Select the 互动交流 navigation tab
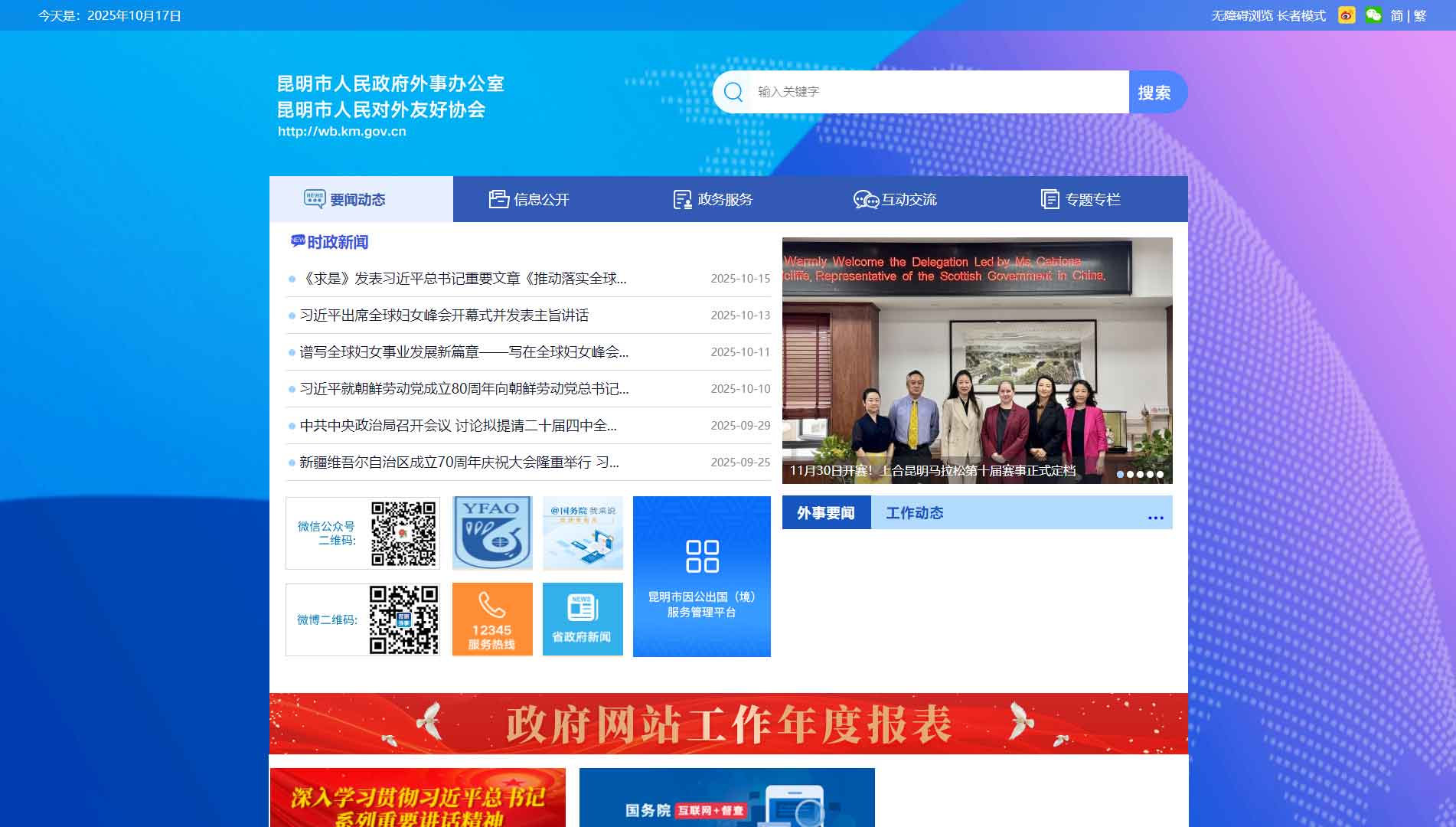 (x=912, y=199)
